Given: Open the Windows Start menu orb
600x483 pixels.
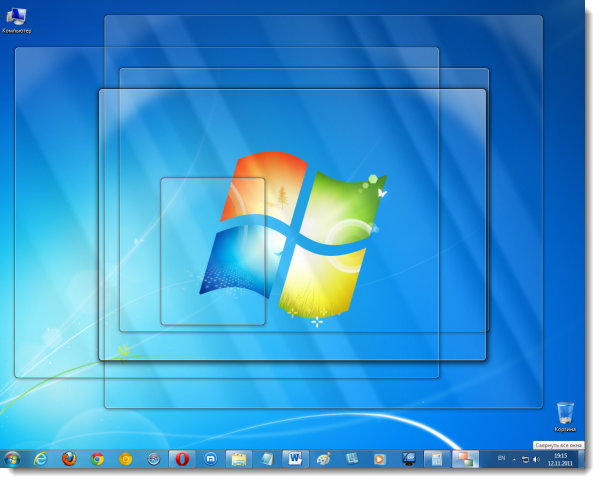Looking at the screenshot, I should click(12, 459).
